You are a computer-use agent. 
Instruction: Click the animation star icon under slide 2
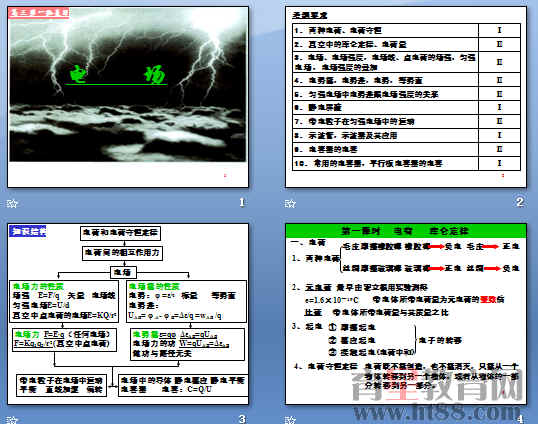point(290,204)
